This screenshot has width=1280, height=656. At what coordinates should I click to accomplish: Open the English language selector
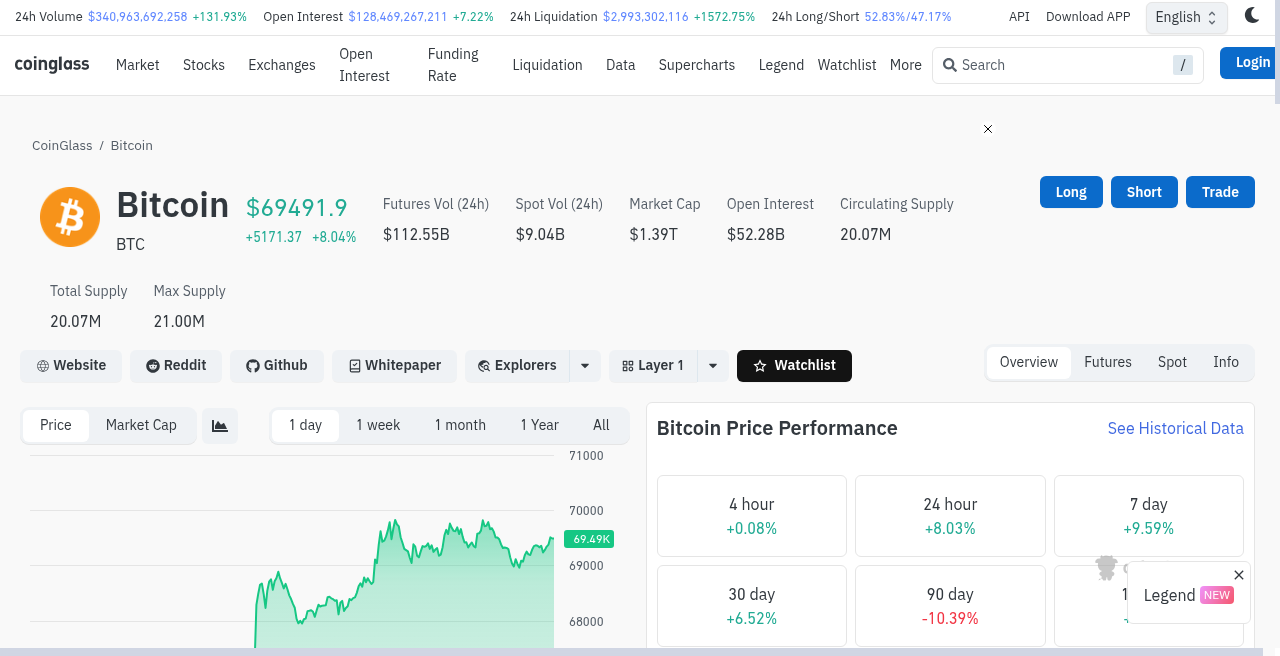point(1186,17)
